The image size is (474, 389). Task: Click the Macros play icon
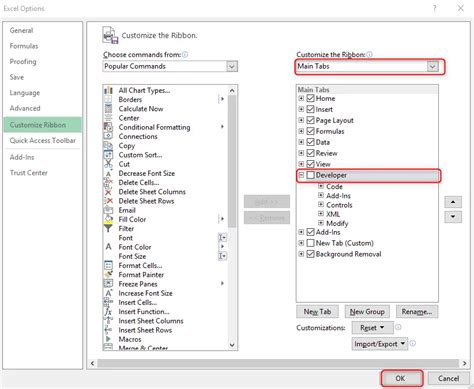(x=108, y=339)
